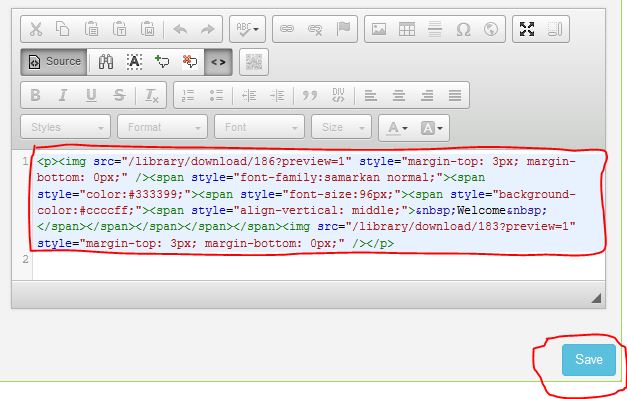The height and width of the screenshot is (399, 627).
Task: Click the horizontal line icon
Action: point(435,29)
